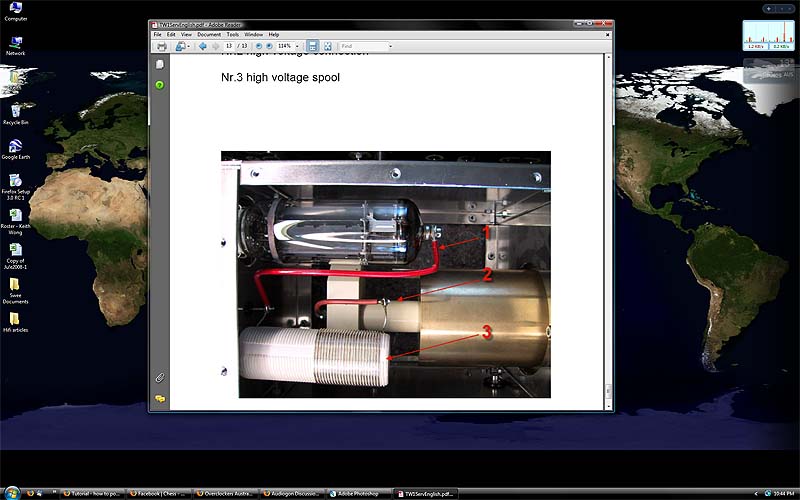Select the Swee Documents folder
Viewport: 800px width, 500px height.
[x=16, y=291]
